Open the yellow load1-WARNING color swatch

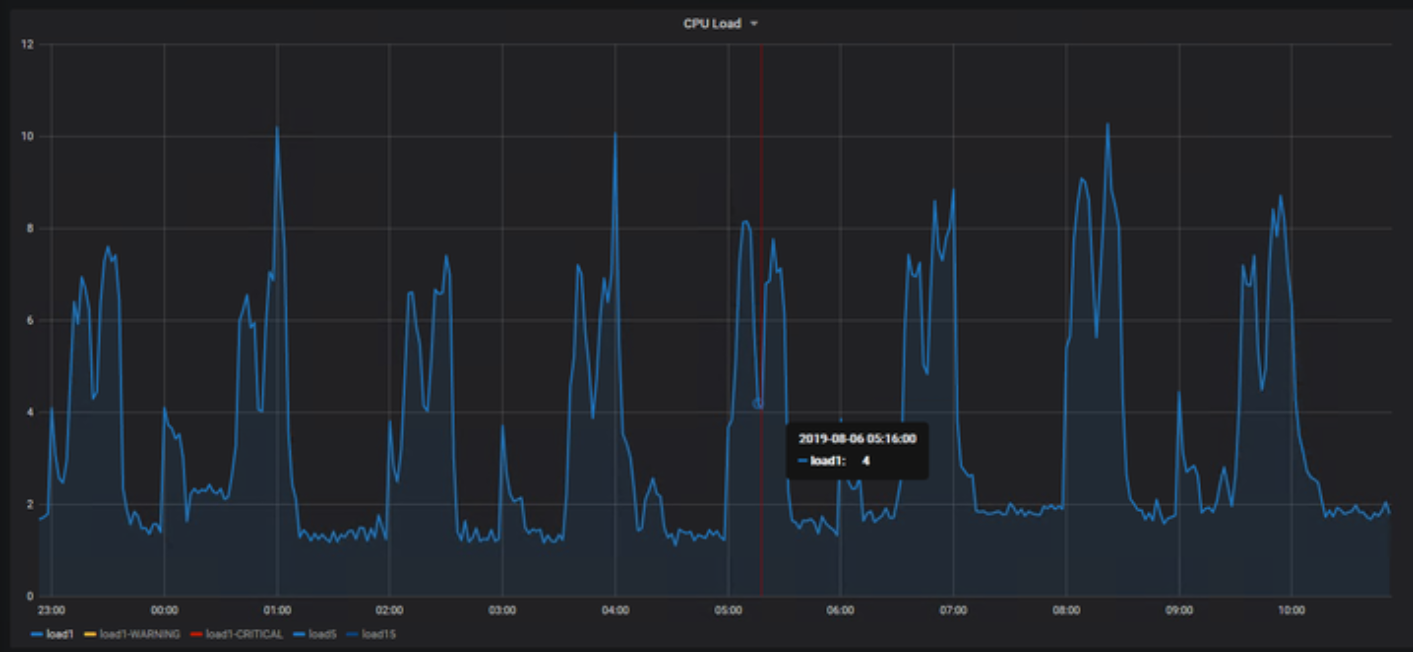click(90, 634)
